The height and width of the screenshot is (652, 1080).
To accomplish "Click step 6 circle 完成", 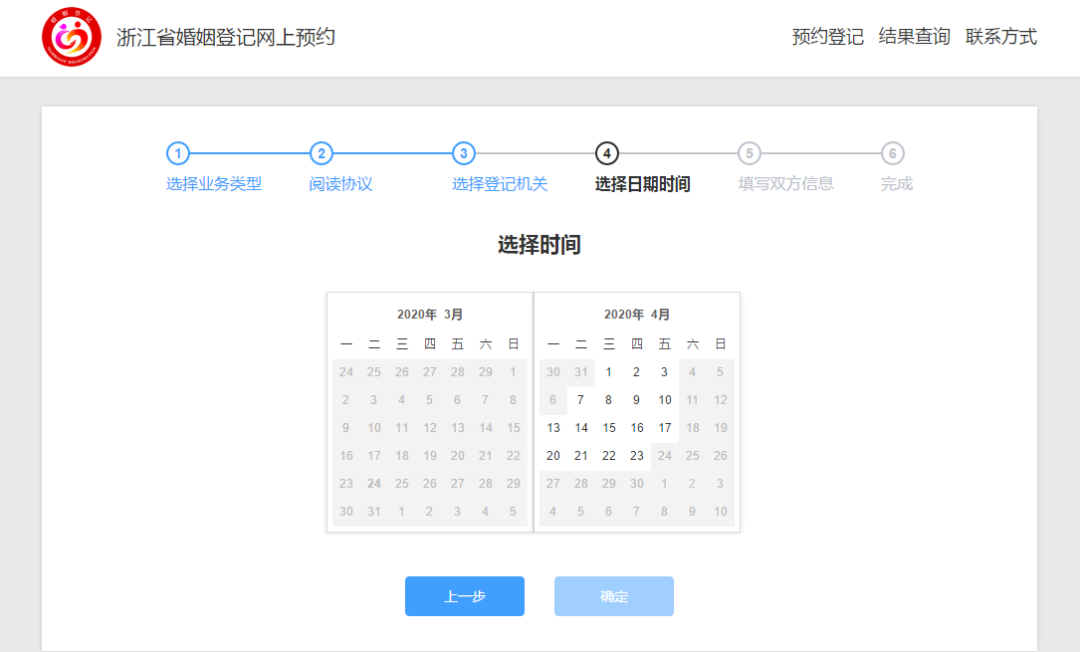I will [x=892, y=153].
